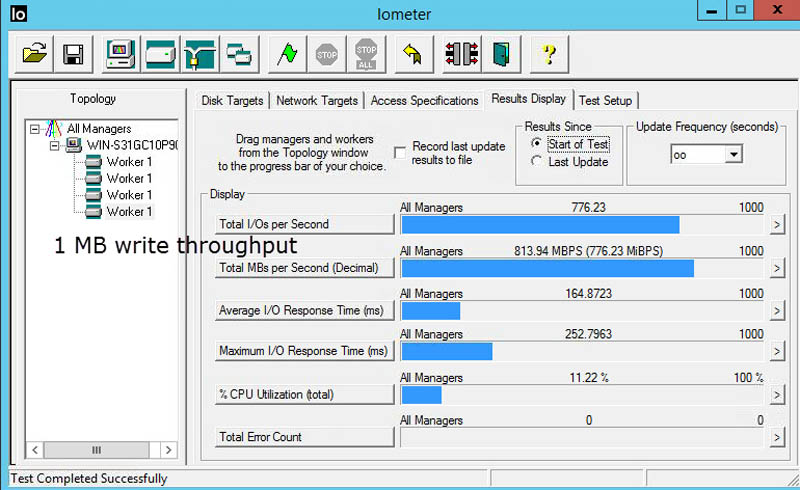
Task: Open arrow menu for Average I/O Response Time
Action: (x=777, y=311)
